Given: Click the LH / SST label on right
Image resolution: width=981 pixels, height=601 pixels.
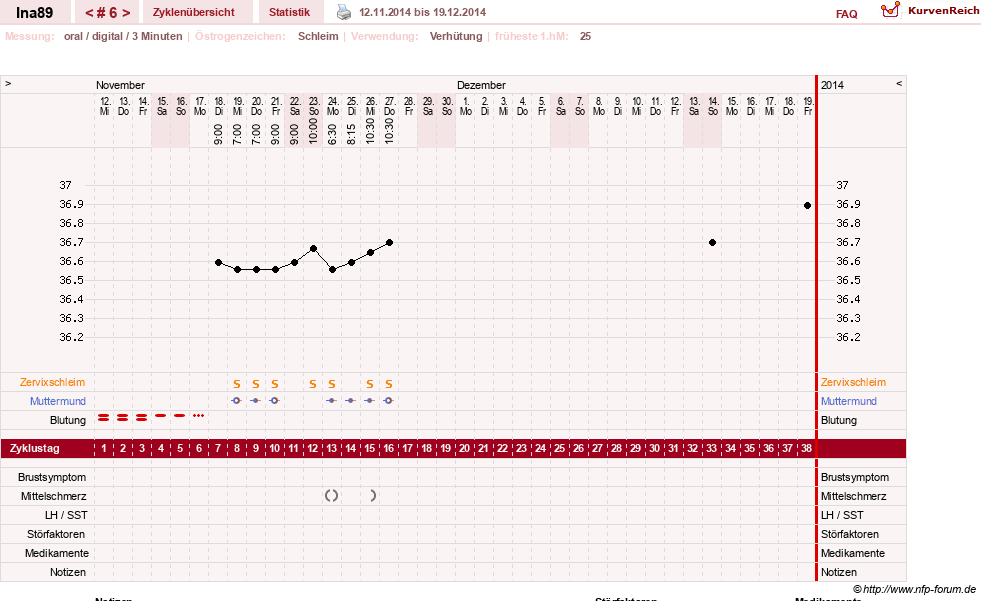Looking at the screenshot, I should pos(842,515).
